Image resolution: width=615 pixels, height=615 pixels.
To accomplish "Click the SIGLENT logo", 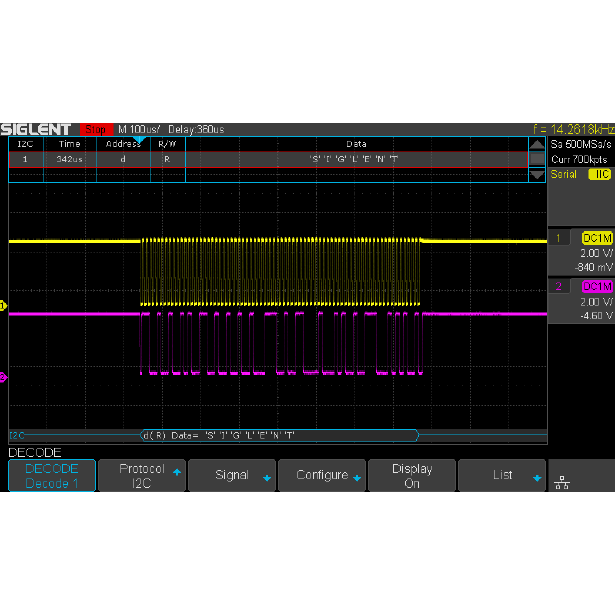I will [36, 129].
